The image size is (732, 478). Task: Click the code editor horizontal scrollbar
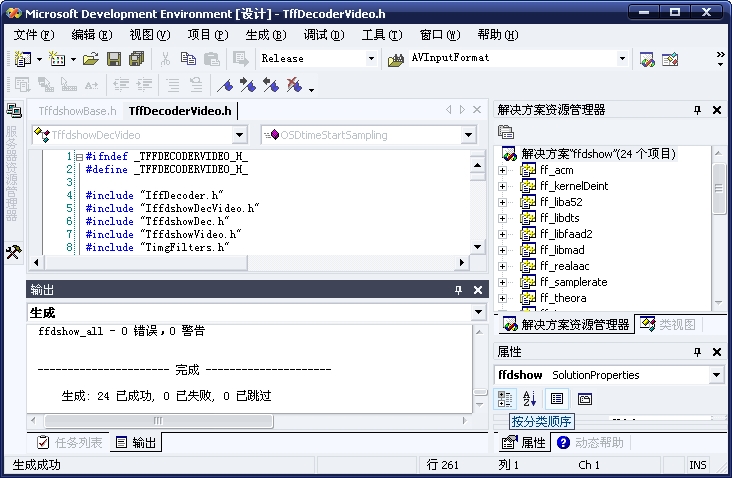(x=249, y=262)
